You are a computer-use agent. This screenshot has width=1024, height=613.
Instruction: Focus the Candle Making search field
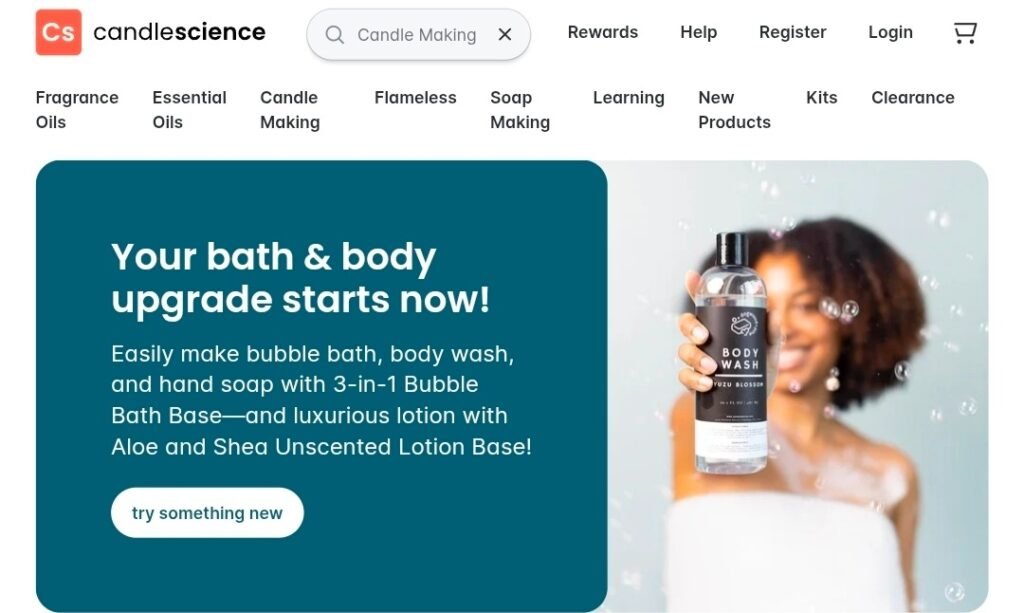[417, 35]
